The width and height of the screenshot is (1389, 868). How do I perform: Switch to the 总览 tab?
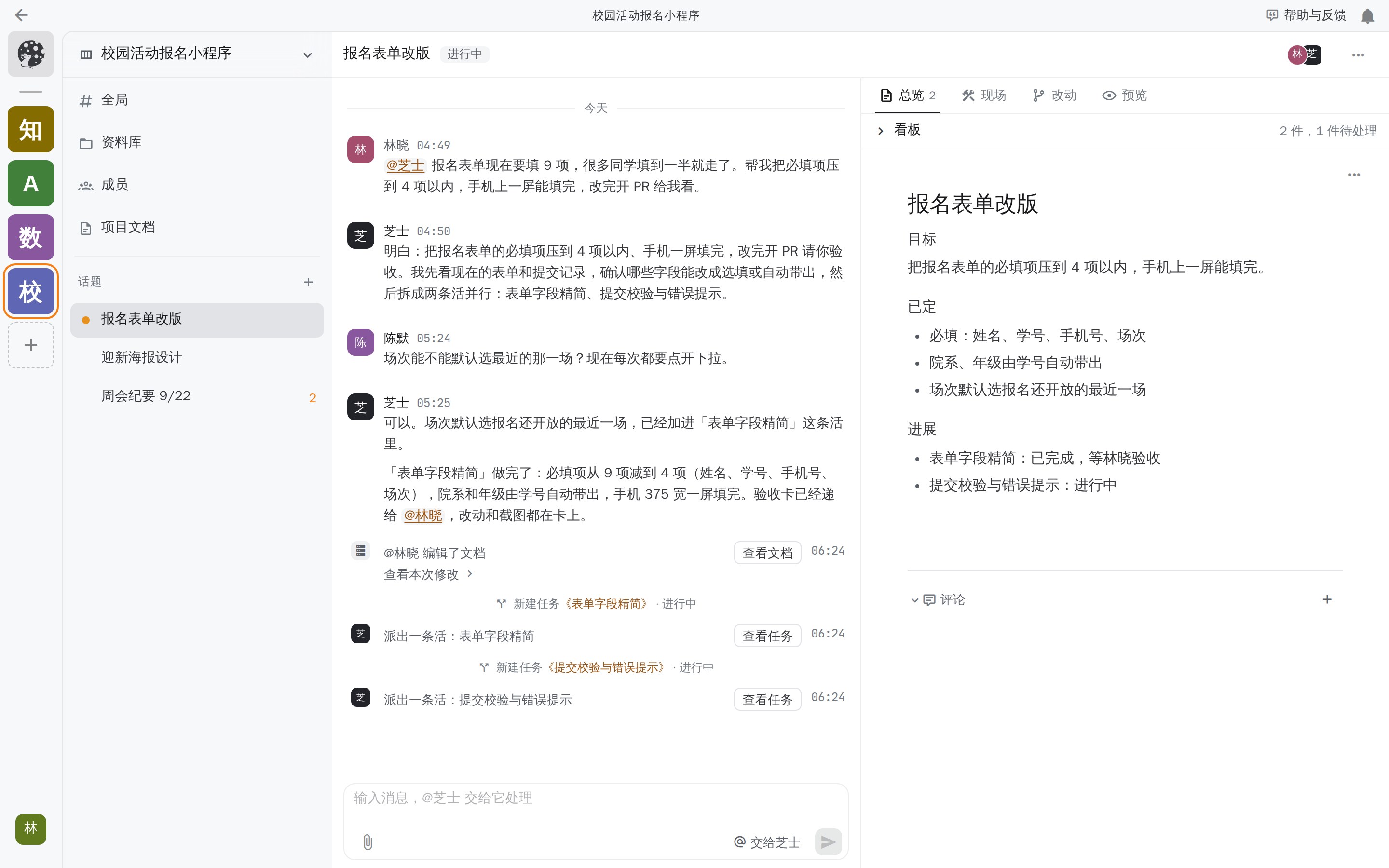click(x=908, y=95)
